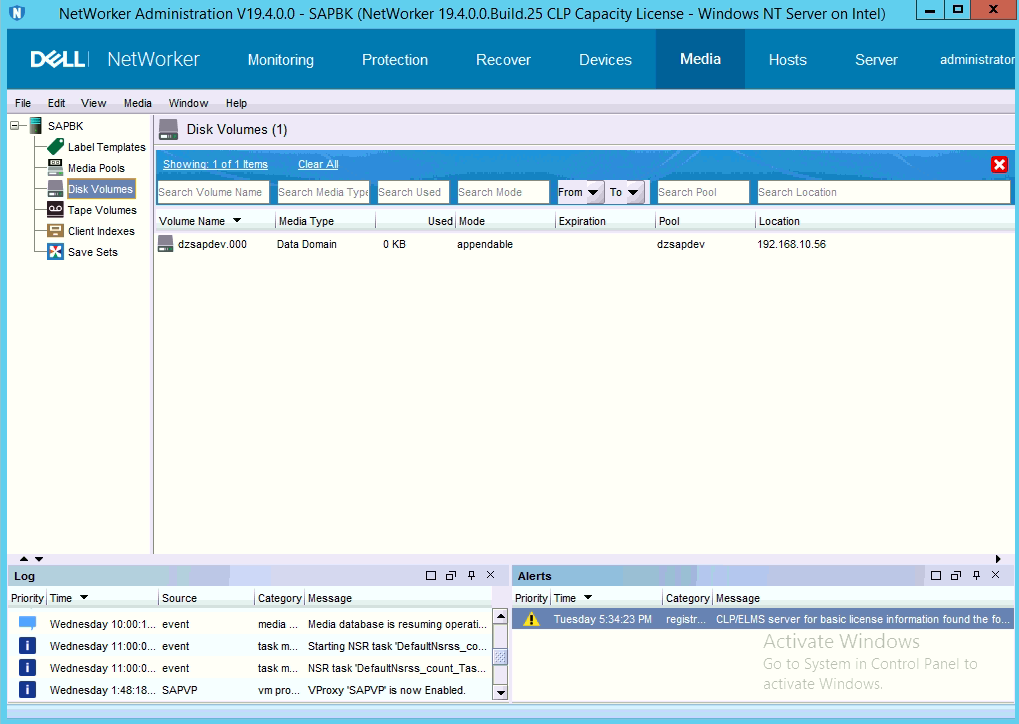
Task: Click the Save Sets icon
Action: point(56,252)
